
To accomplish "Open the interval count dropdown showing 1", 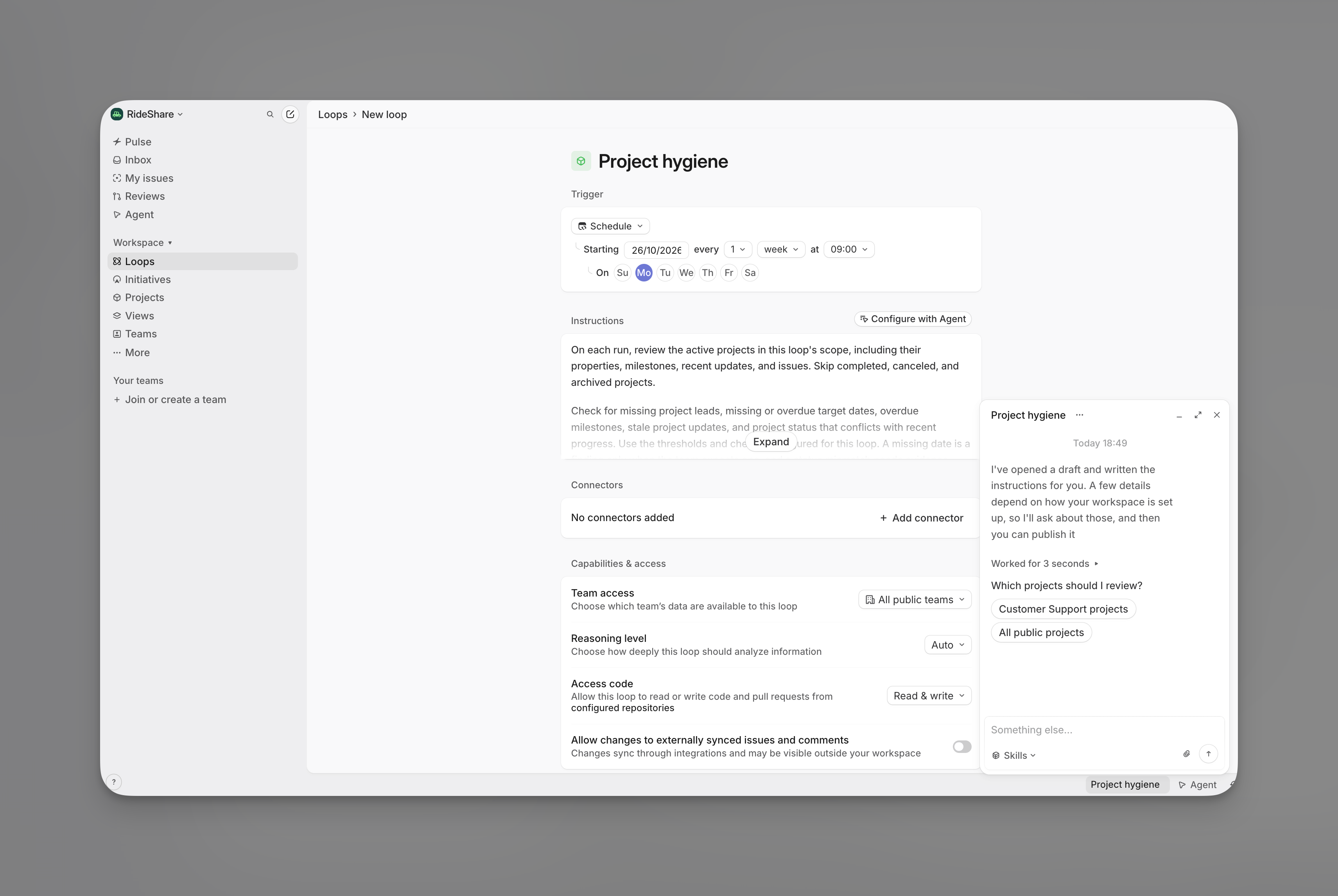I will click(x=737, y=249).
